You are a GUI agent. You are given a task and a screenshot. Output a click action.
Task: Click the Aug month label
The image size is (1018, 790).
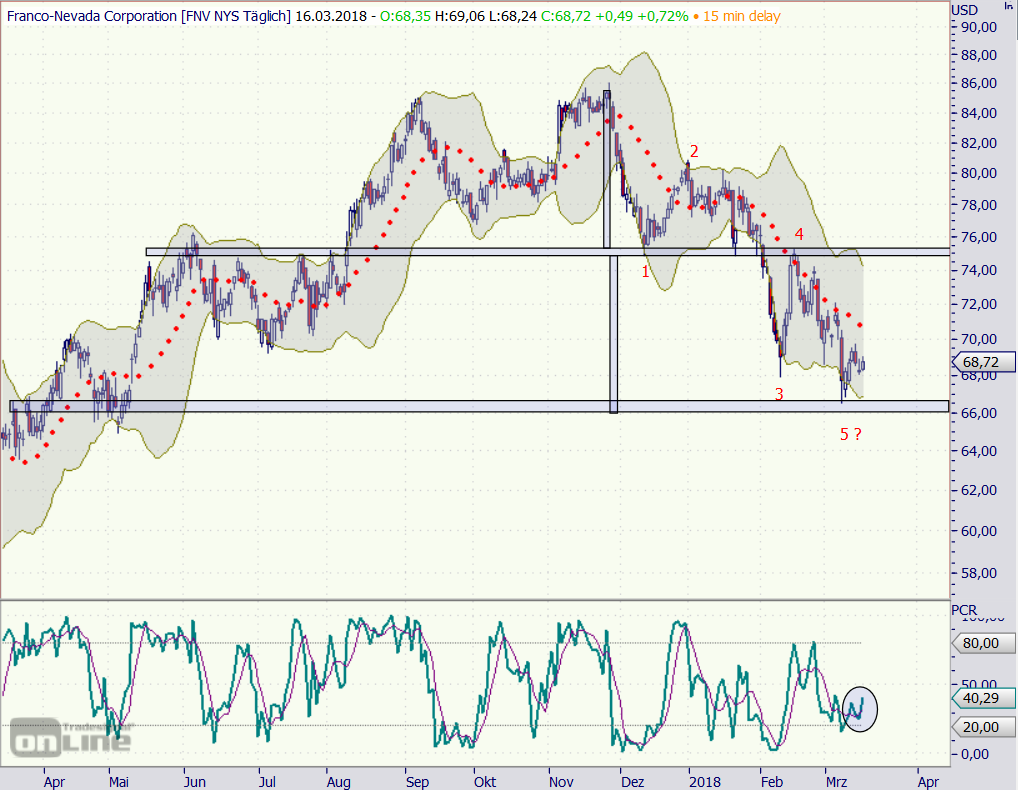coord(338,782)
